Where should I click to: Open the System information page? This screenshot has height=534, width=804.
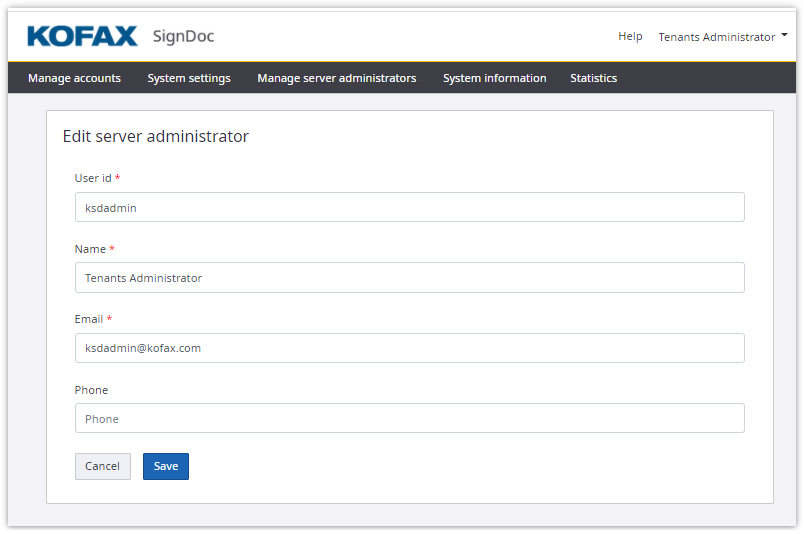coord(494,78)
